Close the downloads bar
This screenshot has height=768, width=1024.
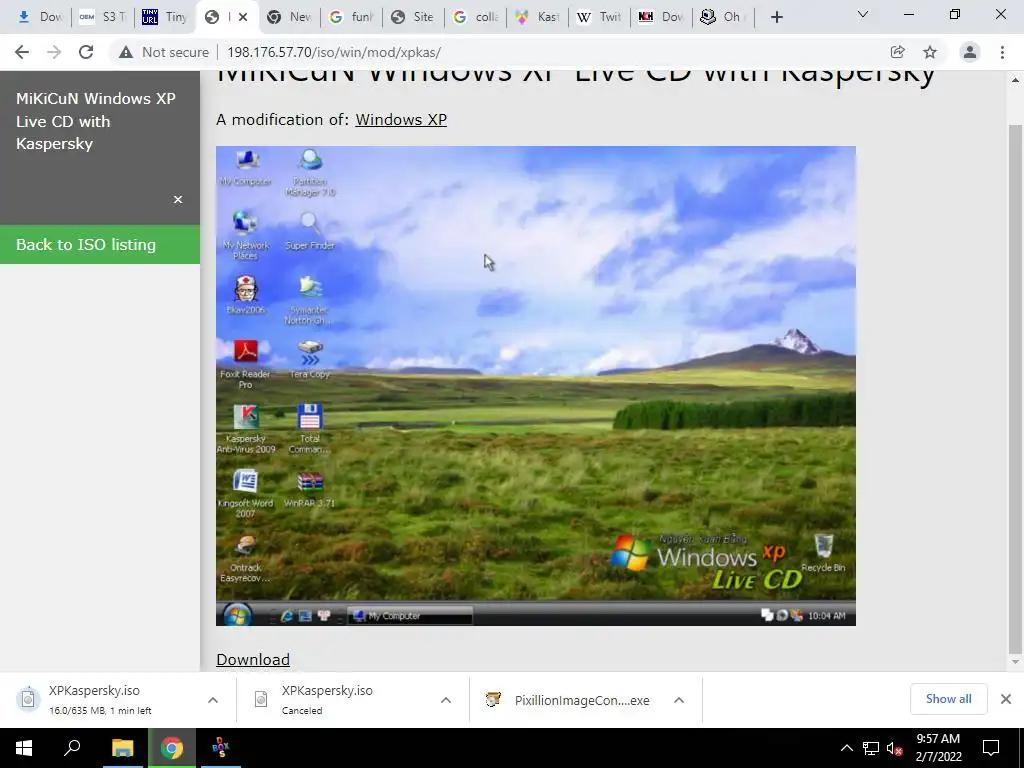click(x=1006, y=699)
